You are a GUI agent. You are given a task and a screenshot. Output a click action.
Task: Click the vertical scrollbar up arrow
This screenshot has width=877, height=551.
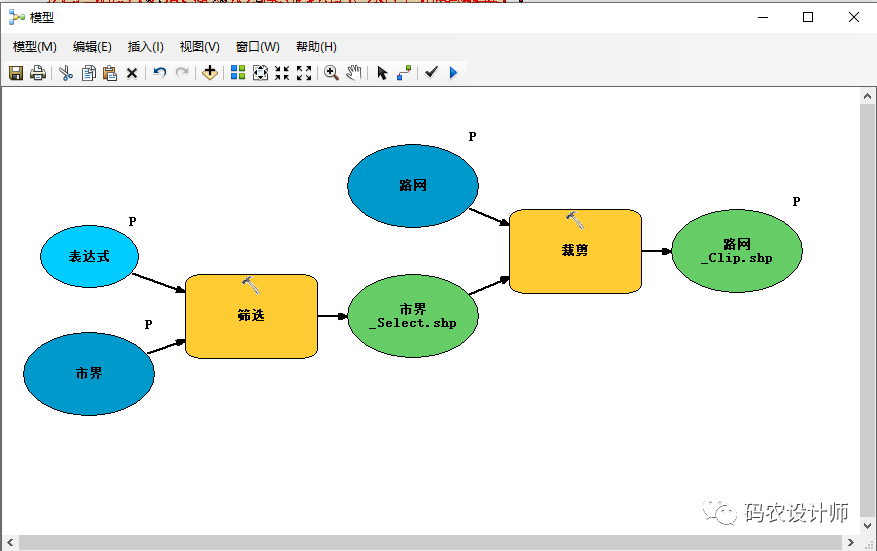click(867, 94)
